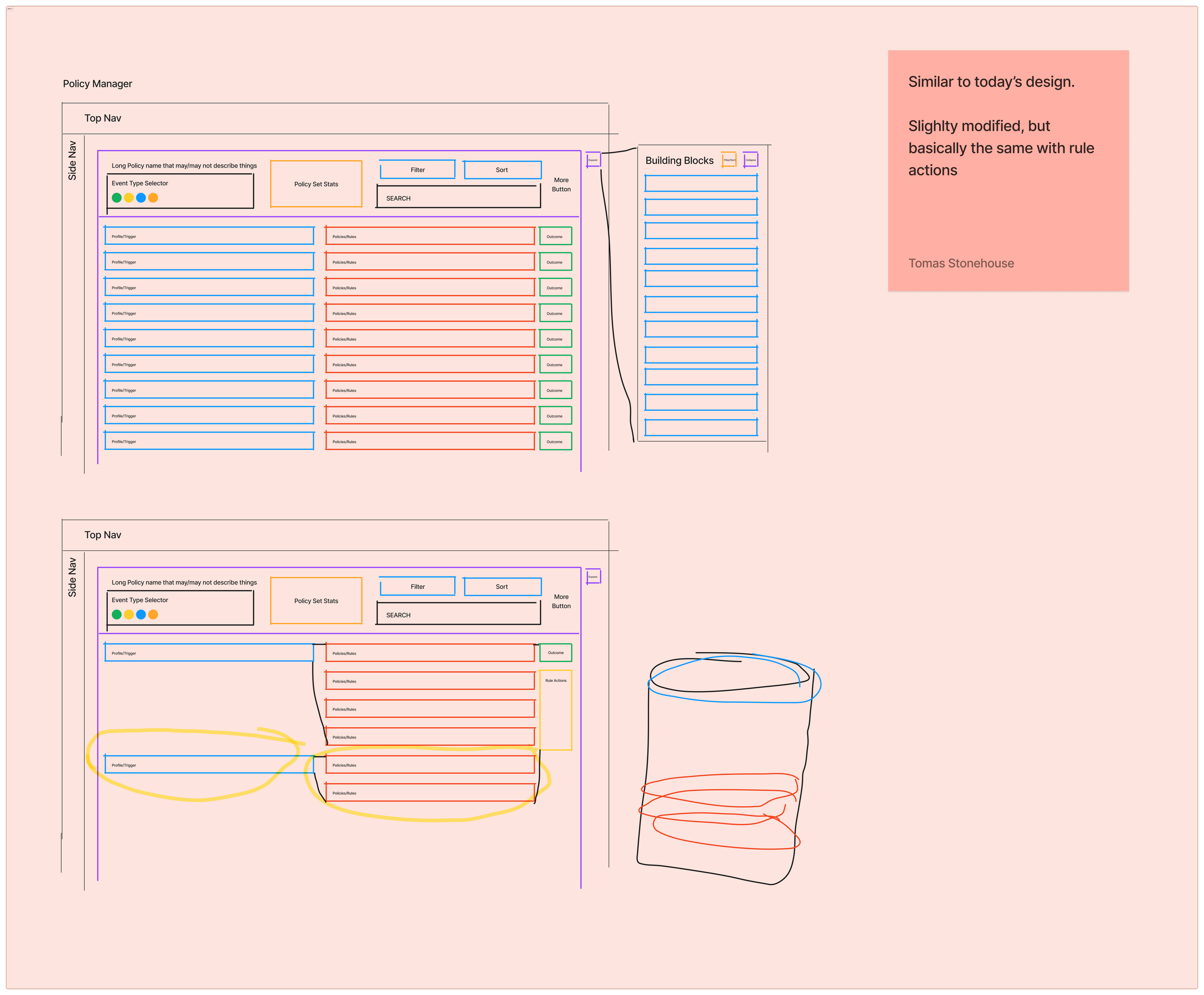1204x995 pixels.
Task: Click bottom Policies/Rules row in lower wireframe
Action: pyautogui.click(x=430, y=793)
